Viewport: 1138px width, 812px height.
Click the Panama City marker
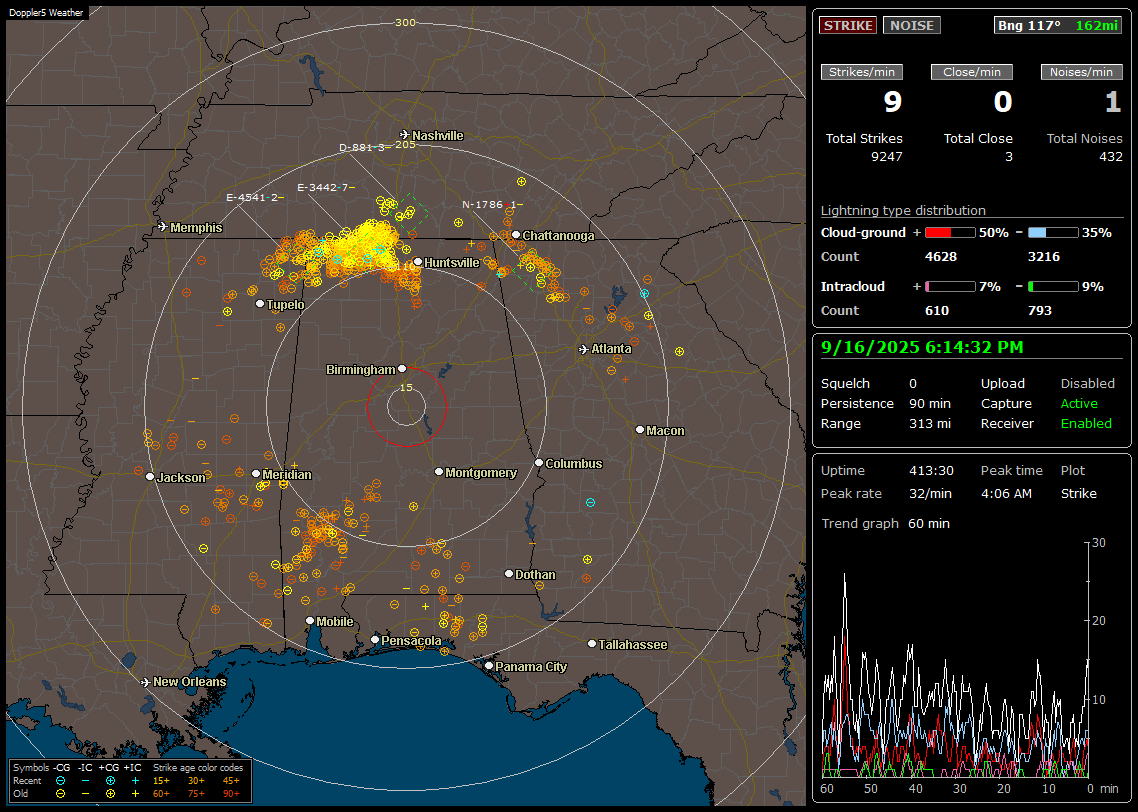[488, 665]
